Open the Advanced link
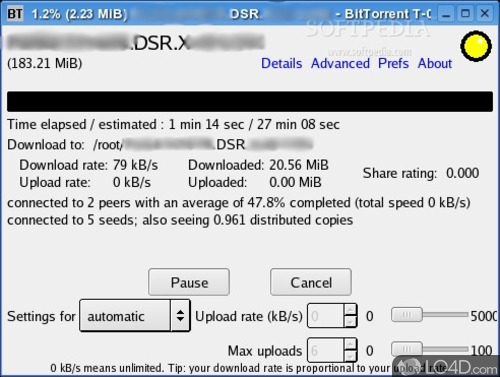 tap(340, 63)
